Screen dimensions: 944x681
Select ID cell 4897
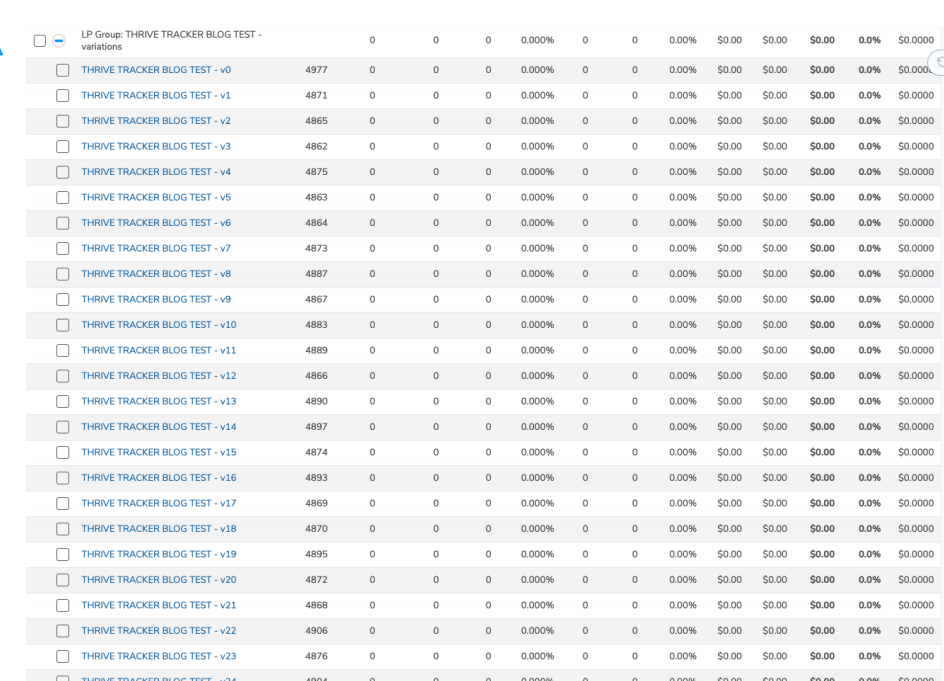pos(316,426)
